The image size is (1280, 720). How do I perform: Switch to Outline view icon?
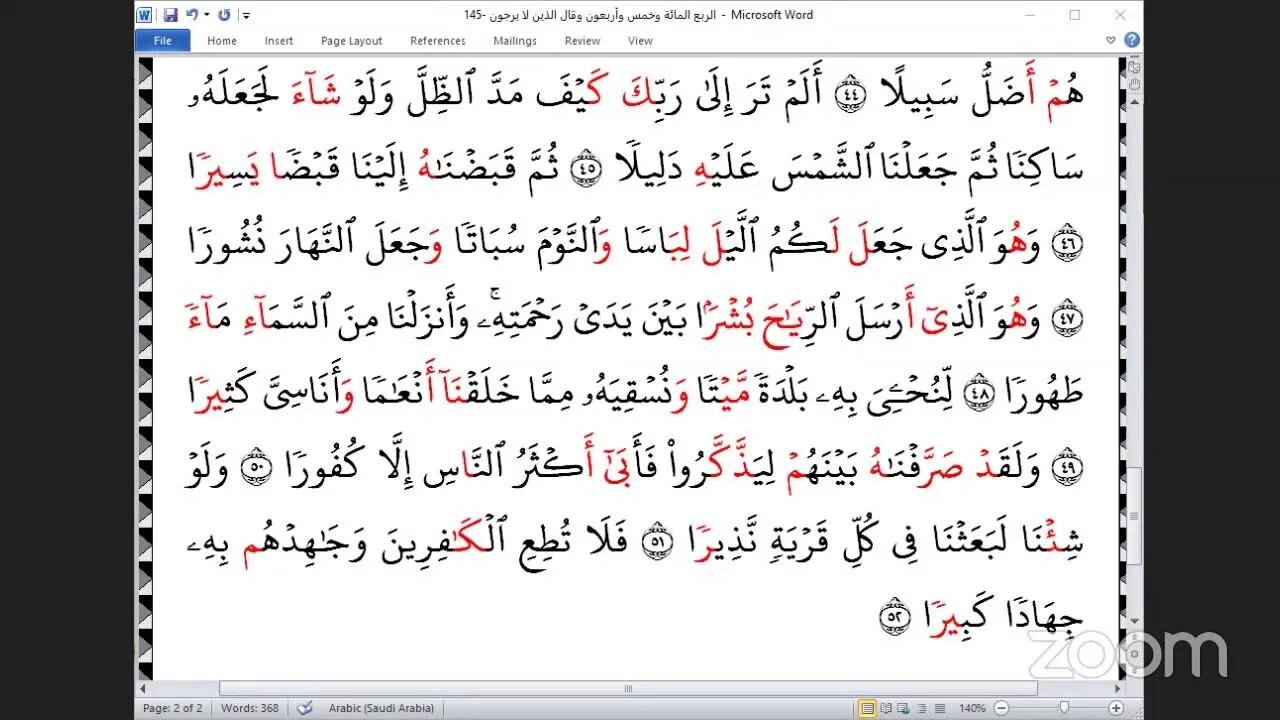(x=920, y=708)
